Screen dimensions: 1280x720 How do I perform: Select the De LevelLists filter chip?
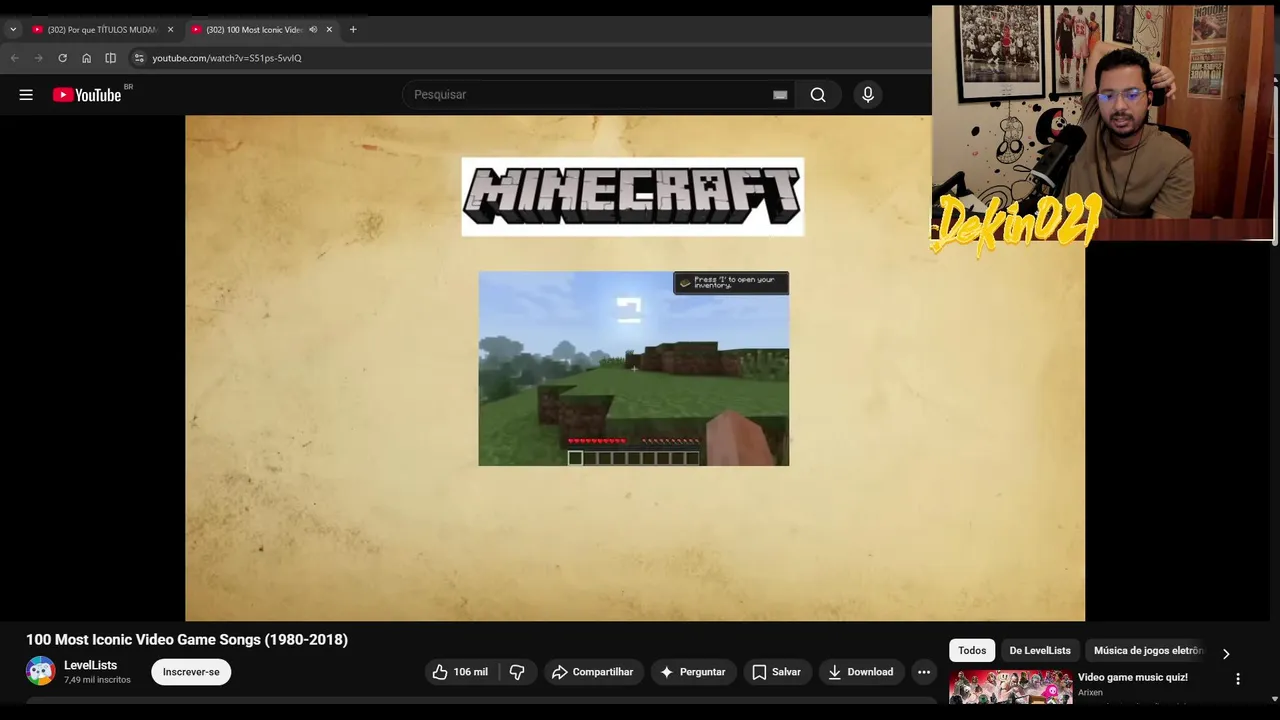[x=1040, y=651]
